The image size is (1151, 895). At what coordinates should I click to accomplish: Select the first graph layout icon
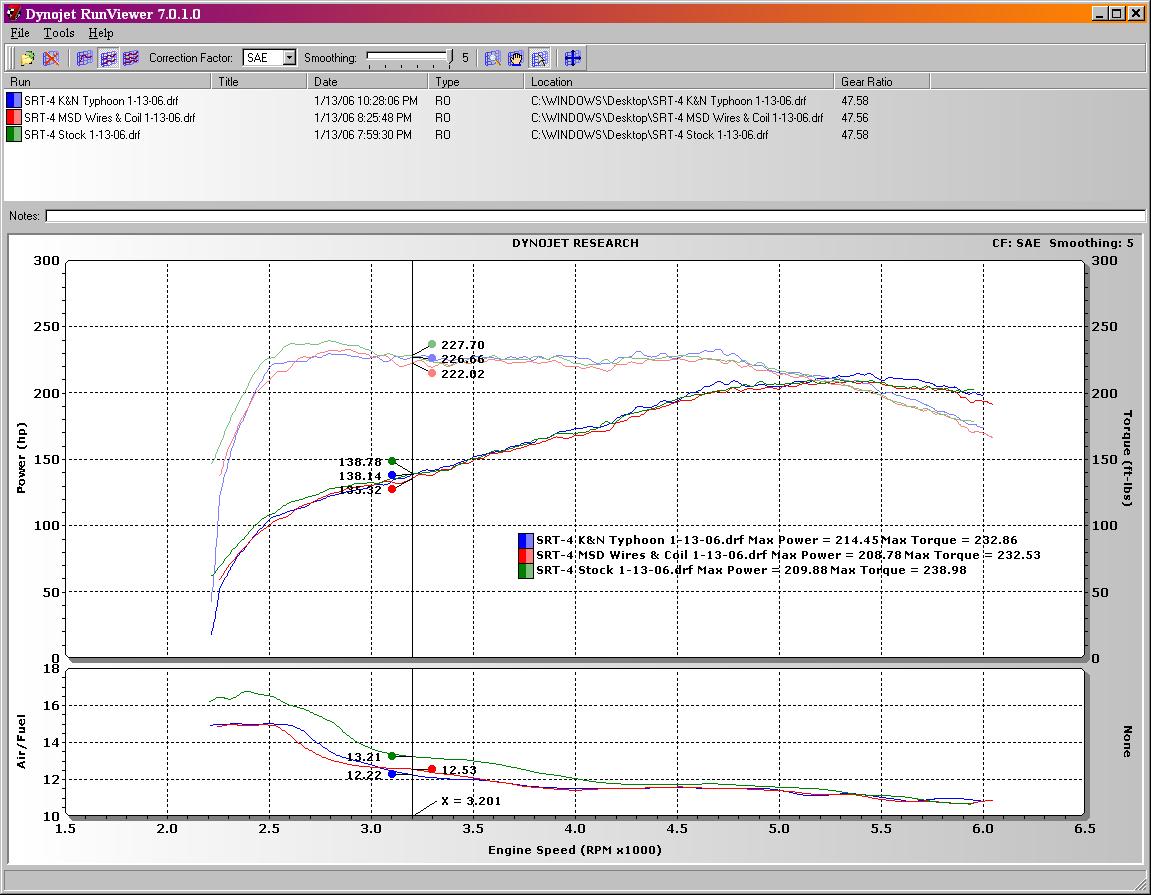pos(84,58)
